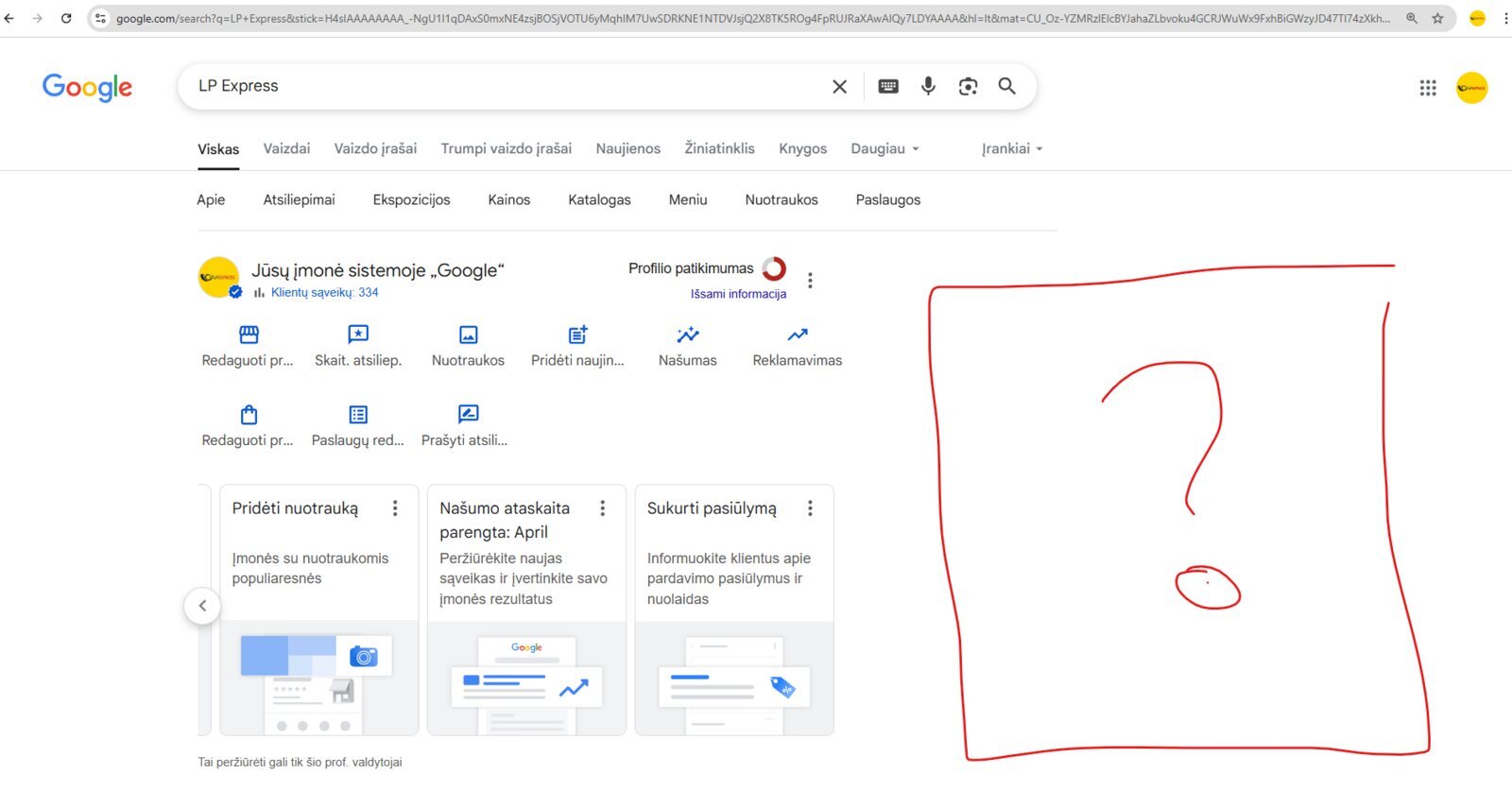Click LP Express profile logo
Viewport: 1512px width, 791px height.
tap(218, 278)
